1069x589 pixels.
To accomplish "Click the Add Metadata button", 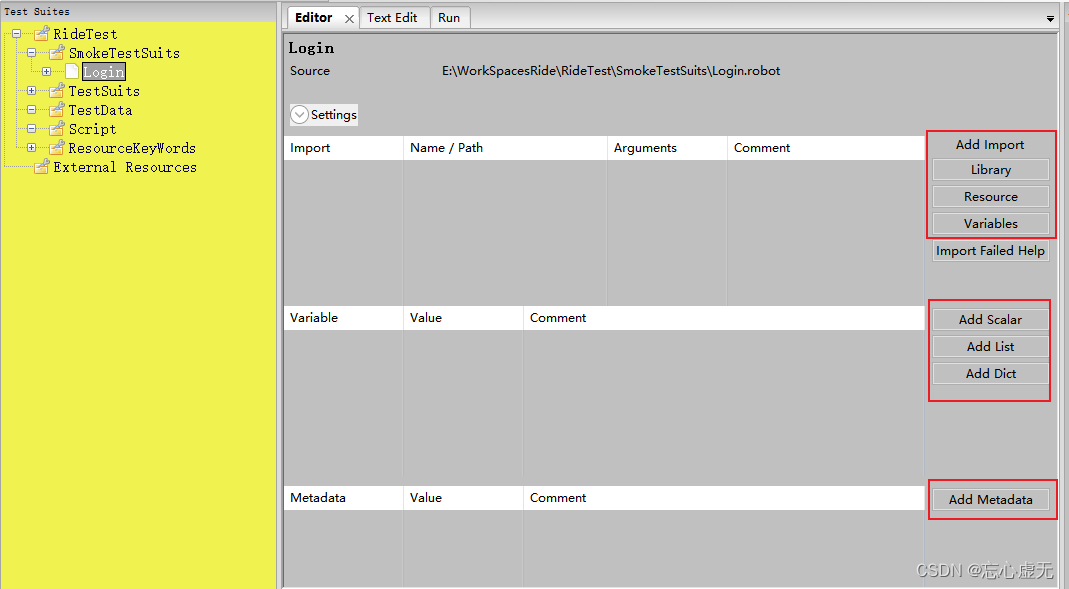I will tap(992, 499).
